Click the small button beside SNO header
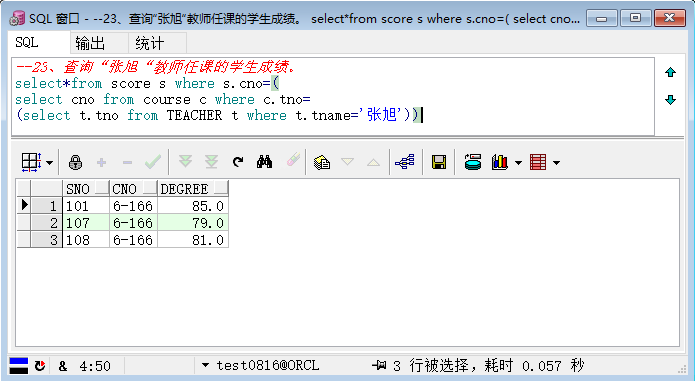The height and width of the screenshot is (381, 695). click(102, 188)
